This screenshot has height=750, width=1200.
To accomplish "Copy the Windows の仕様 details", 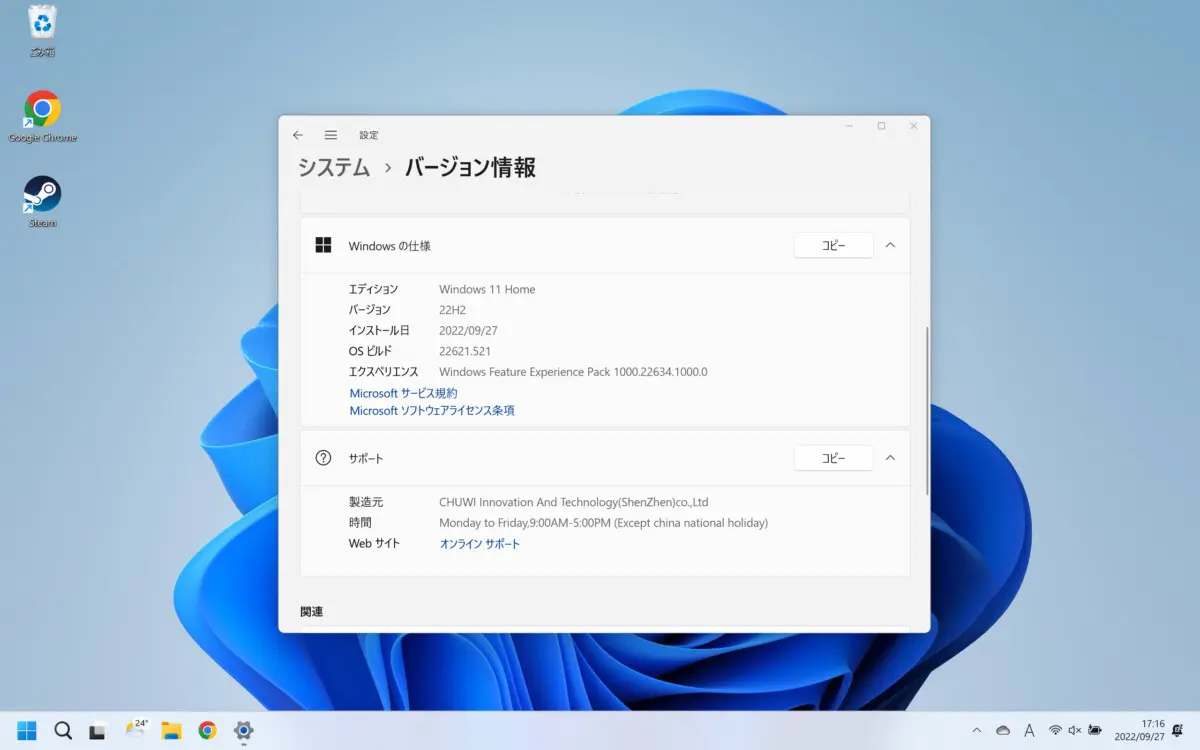I will coord(833,245).
